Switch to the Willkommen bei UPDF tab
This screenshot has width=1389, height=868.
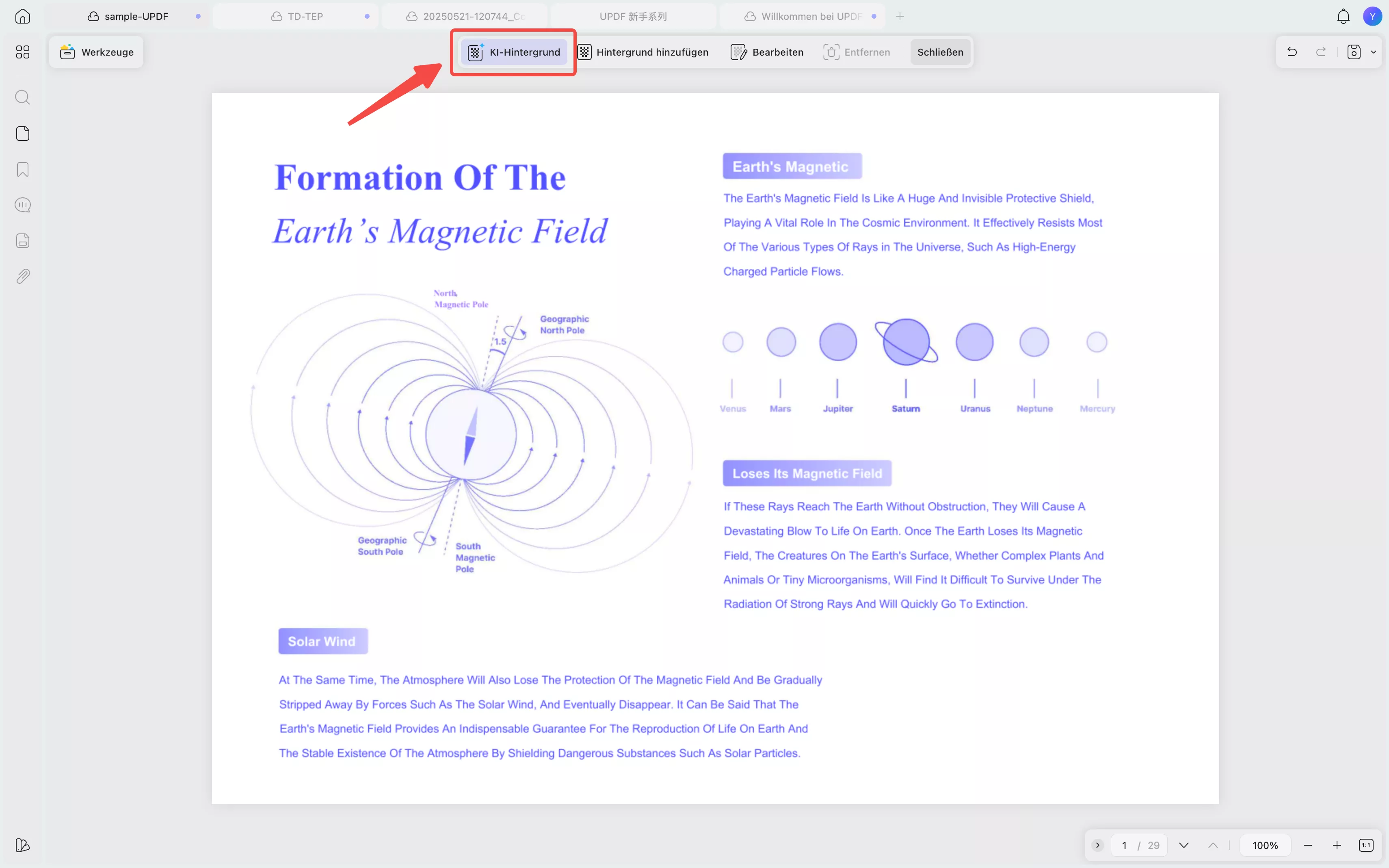[x=810, y=16]
